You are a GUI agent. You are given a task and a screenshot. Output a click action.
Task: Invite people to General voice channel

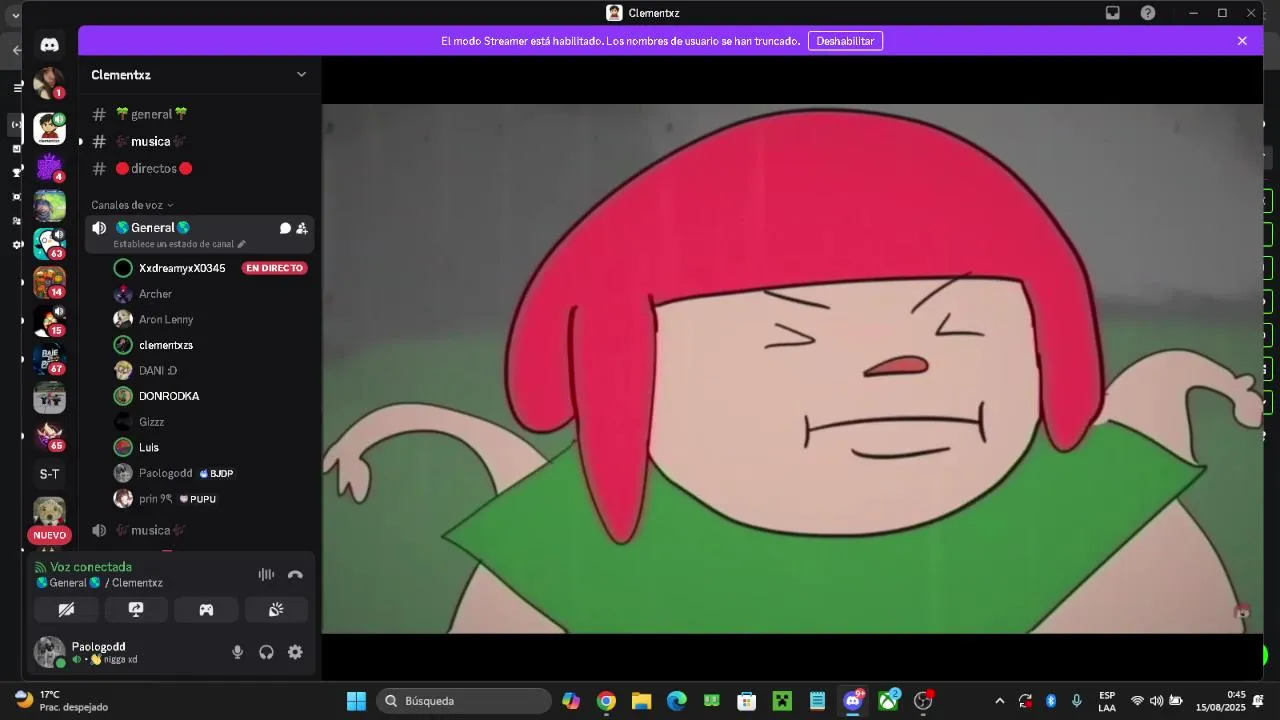[x=302, y=228]
